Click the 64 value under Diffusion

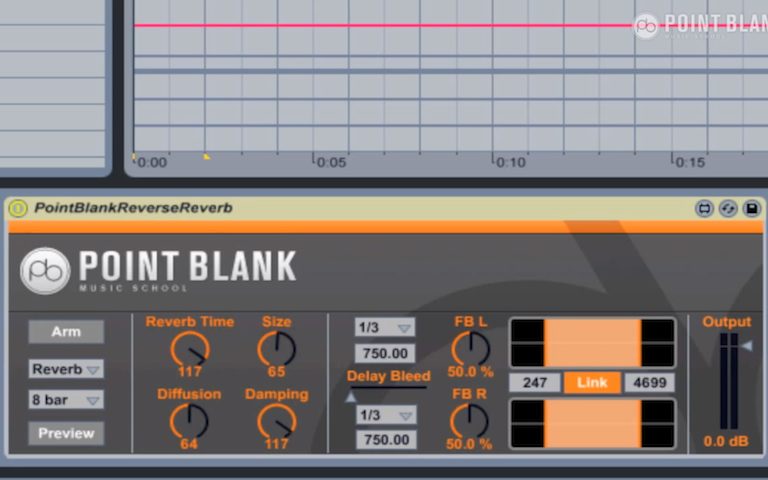[x=189, y=444]
